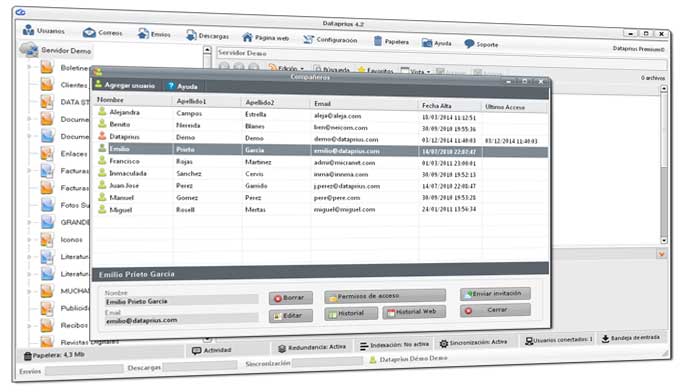Click the Indexación: No activa status icon
The image size is (680, 392).
click(x=364, y=346)
